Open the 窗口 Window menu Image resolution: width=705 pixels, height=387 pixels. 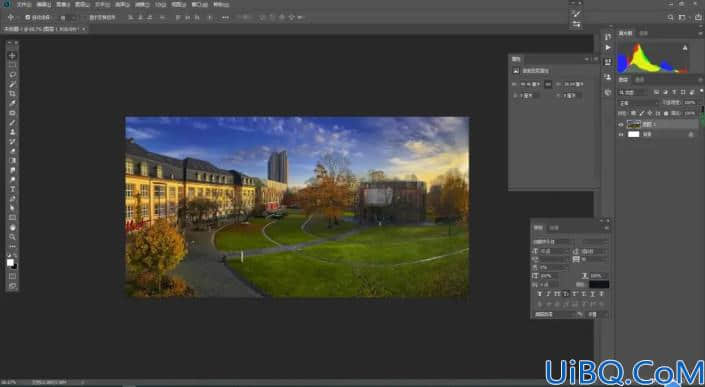coord(199,4)
